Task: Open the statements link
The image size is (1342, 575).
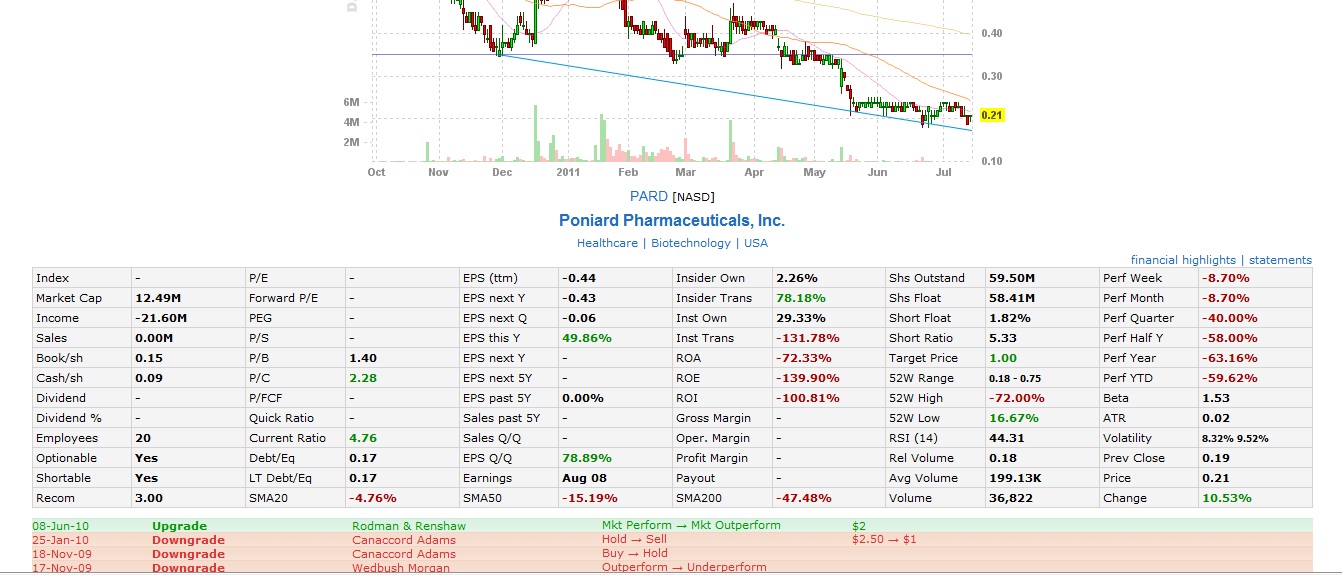Action: (1280, 260)
